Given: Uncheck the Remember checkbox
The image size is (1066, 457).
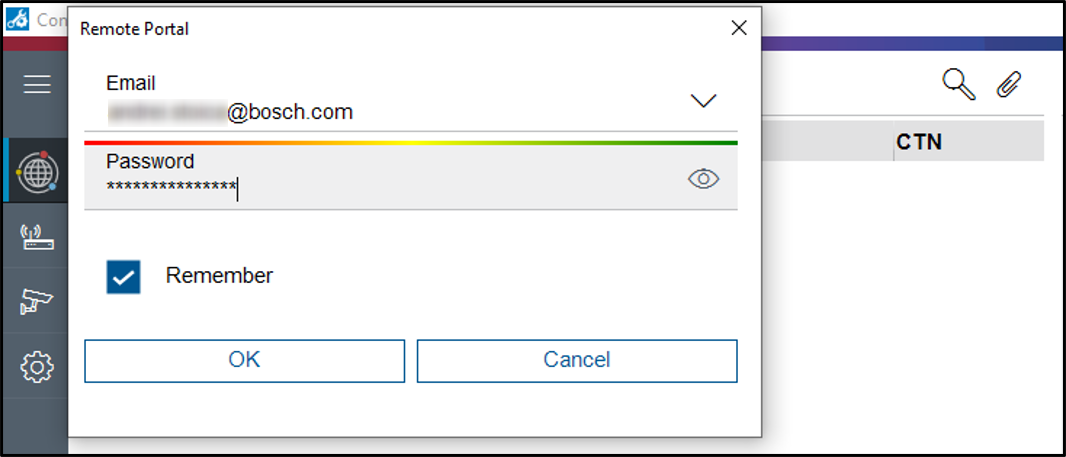Looking at the screenshot, I should 124,277.
